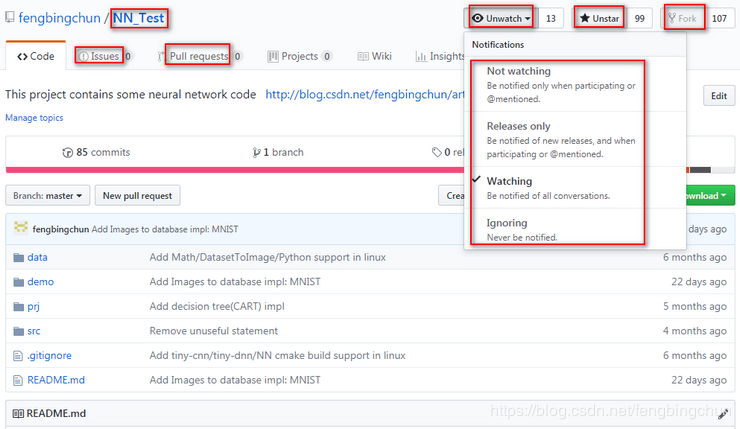Open commit Add tiny-cnn/tiny-dnn/NN cmake build support
This screenshot has height=429, width=740.
tap(278, 355)
